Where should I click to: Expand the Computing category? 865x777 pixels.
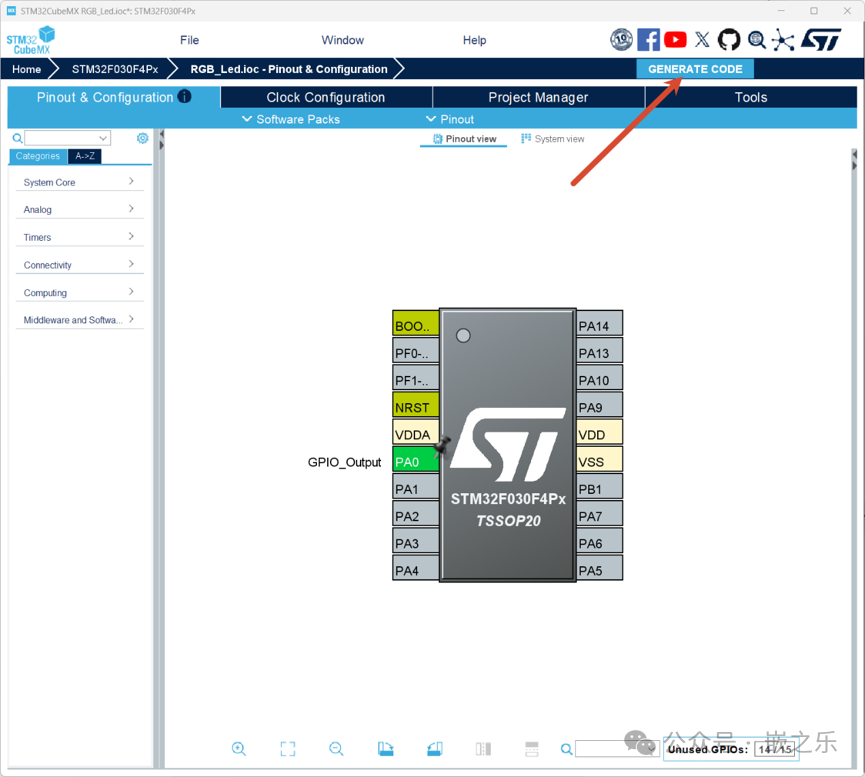click(x=79, y=292)
